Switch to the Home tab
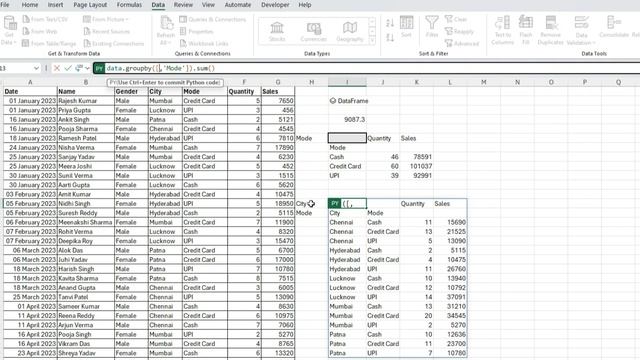This screenshot has height=360, width=640. click(30, 5)
